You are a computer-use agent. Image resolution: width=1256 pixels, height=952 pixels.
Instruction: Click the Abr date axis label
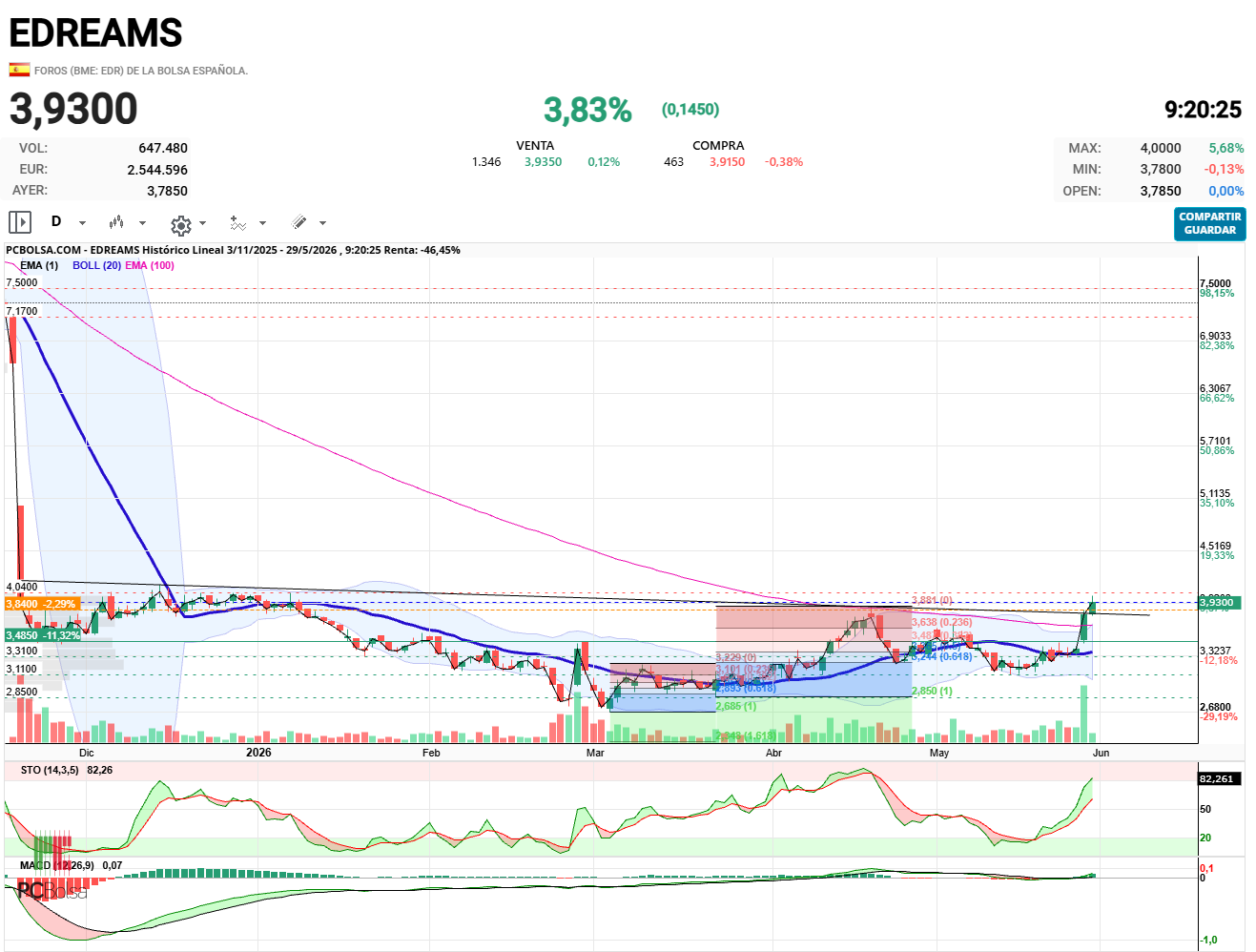point(773,753)
